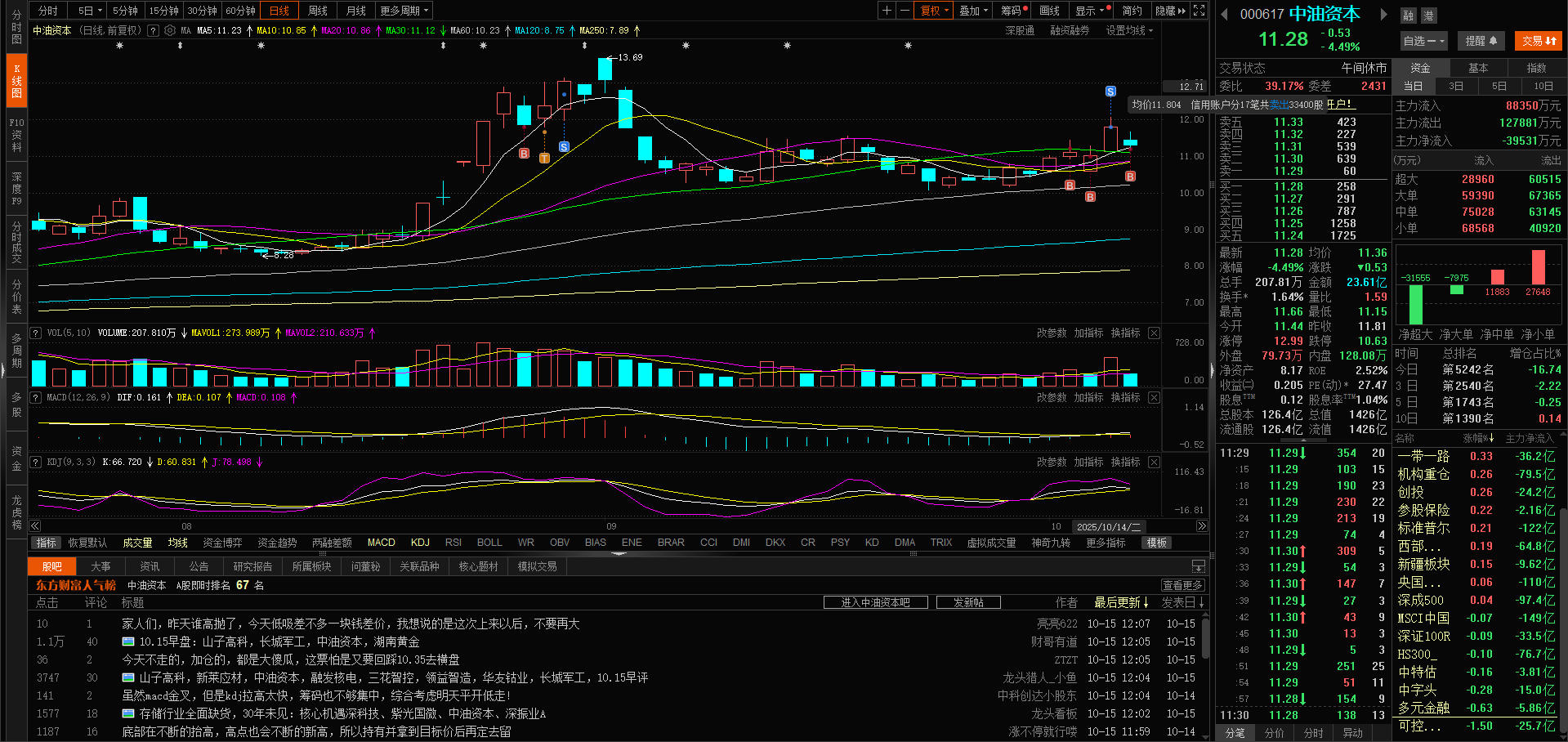
Task: Open help for KDJ indicator
Action: 36,463
